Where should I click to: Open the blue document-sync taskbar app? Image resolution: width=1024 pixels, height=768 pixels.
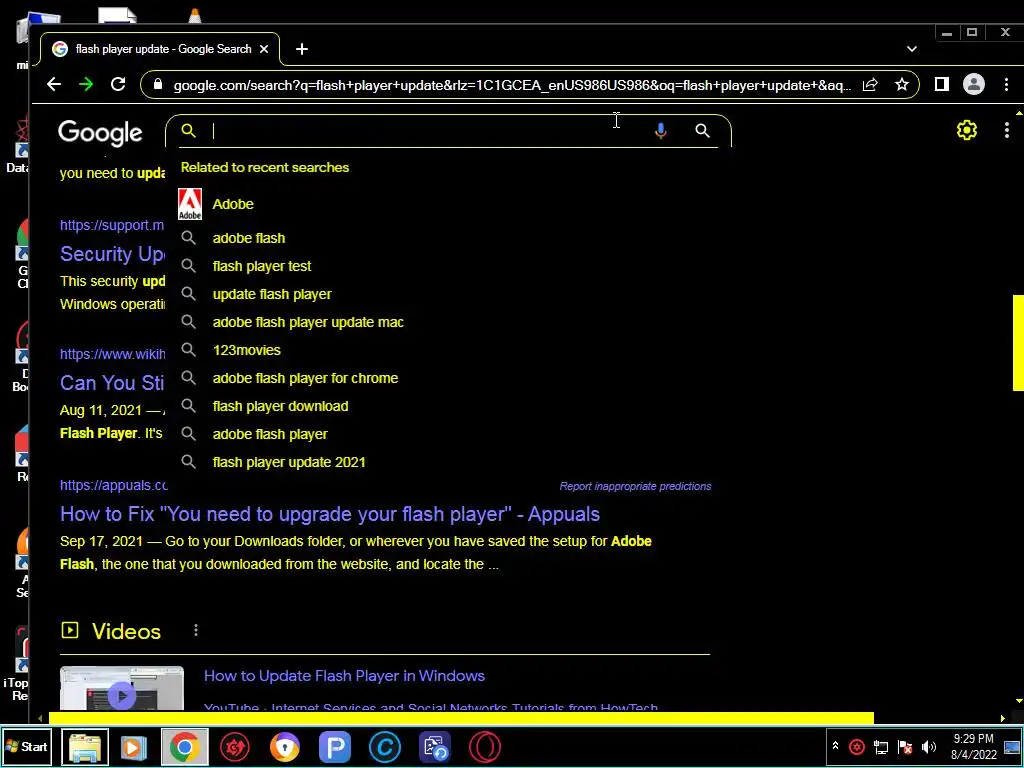435,747
